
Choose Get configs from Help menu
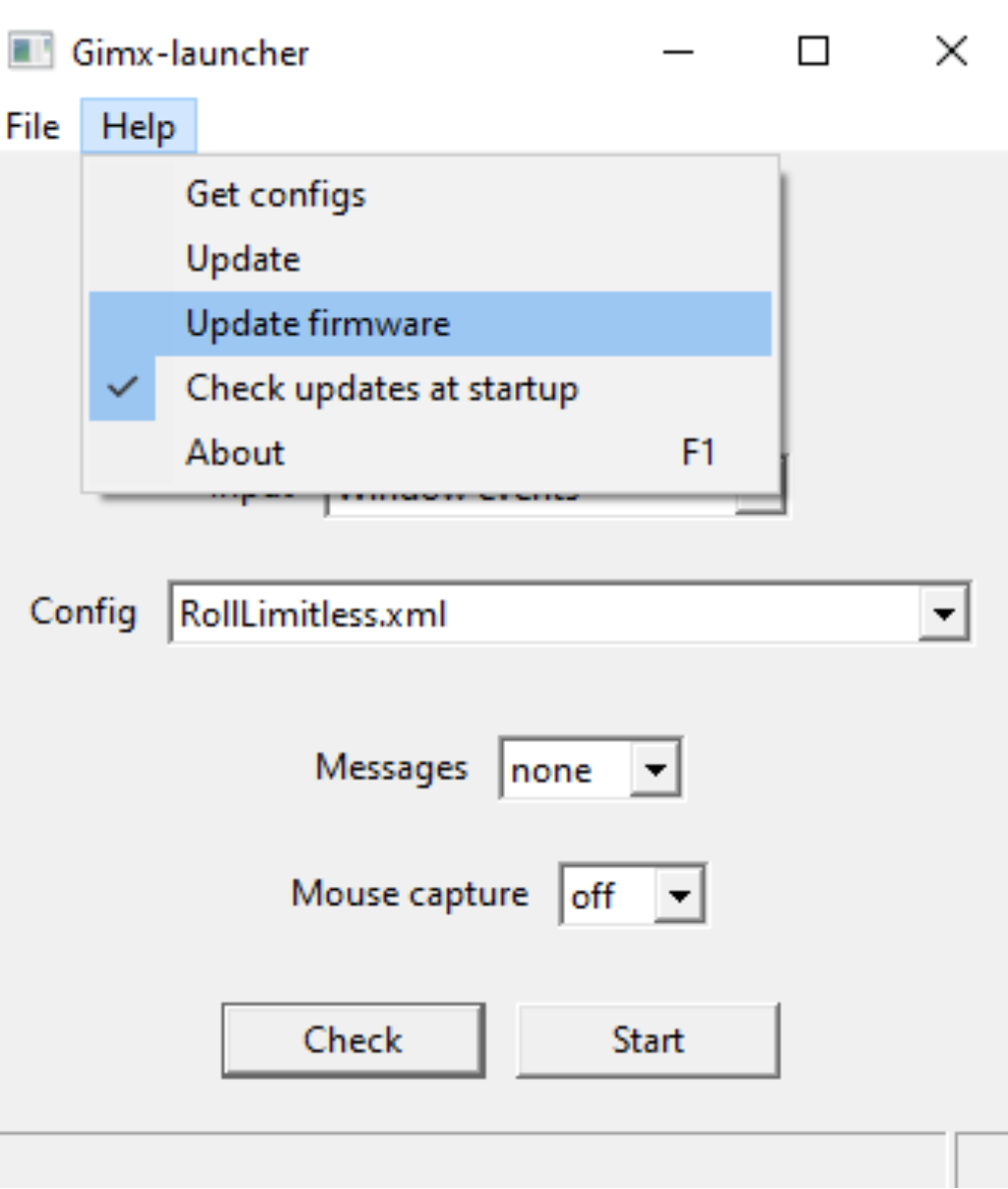[x=276, y=195]
